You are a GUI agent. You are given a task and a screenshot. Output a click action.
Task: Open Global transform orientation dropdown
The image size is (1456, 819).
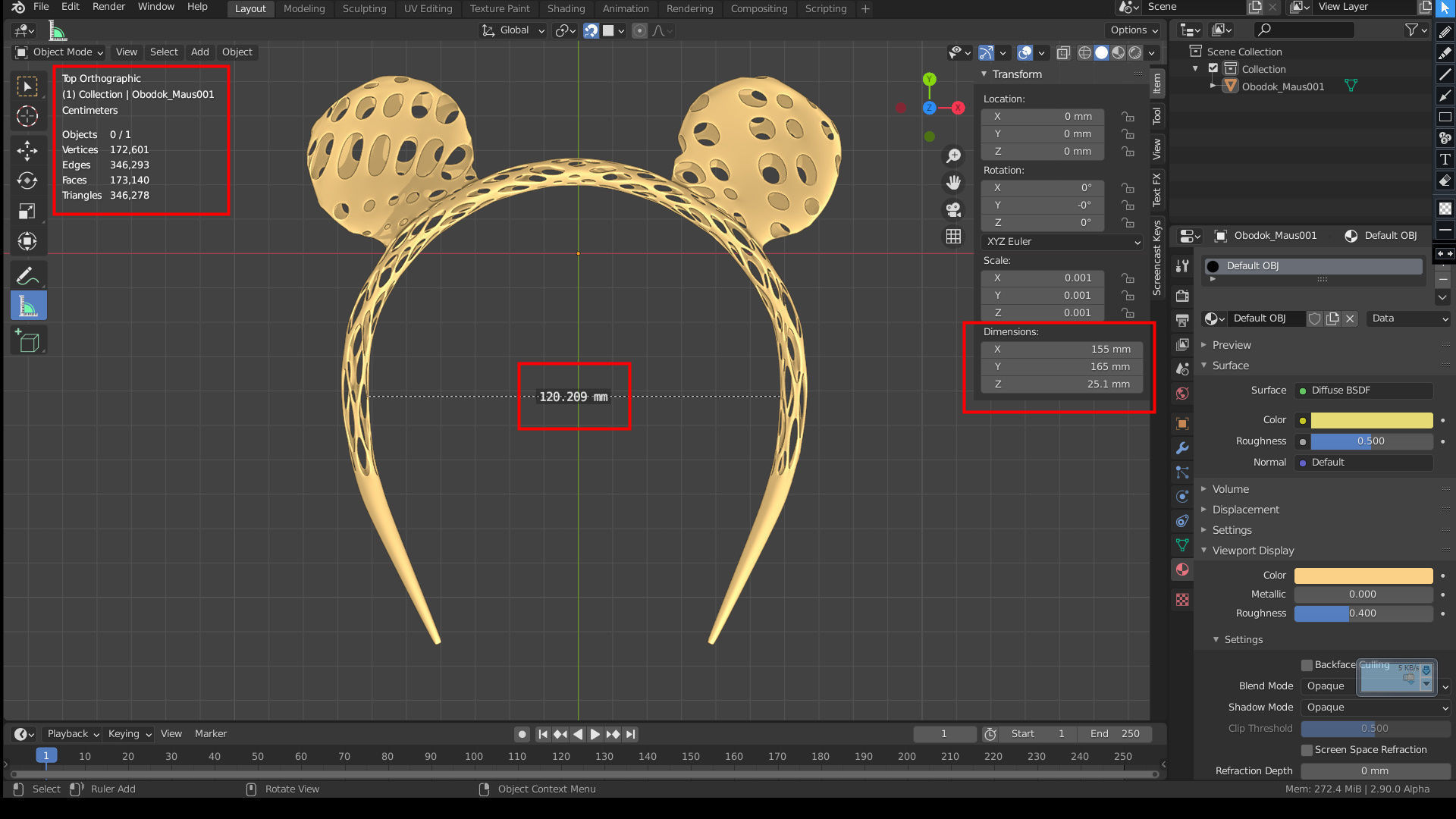click(x=513, y=30)
